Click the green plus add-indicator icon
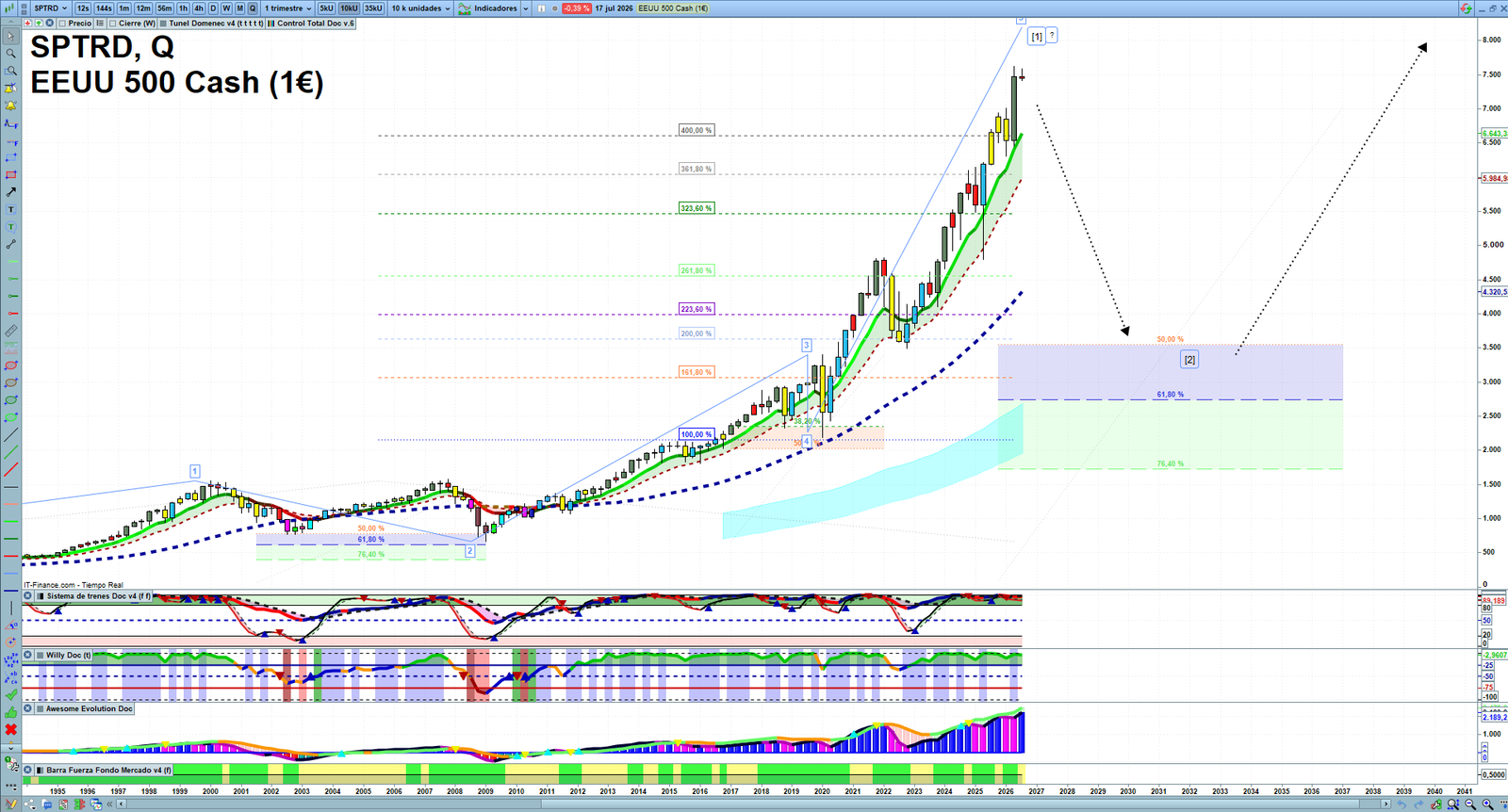1508x812 pixels. pyautogui.click(x=39, y=24)
